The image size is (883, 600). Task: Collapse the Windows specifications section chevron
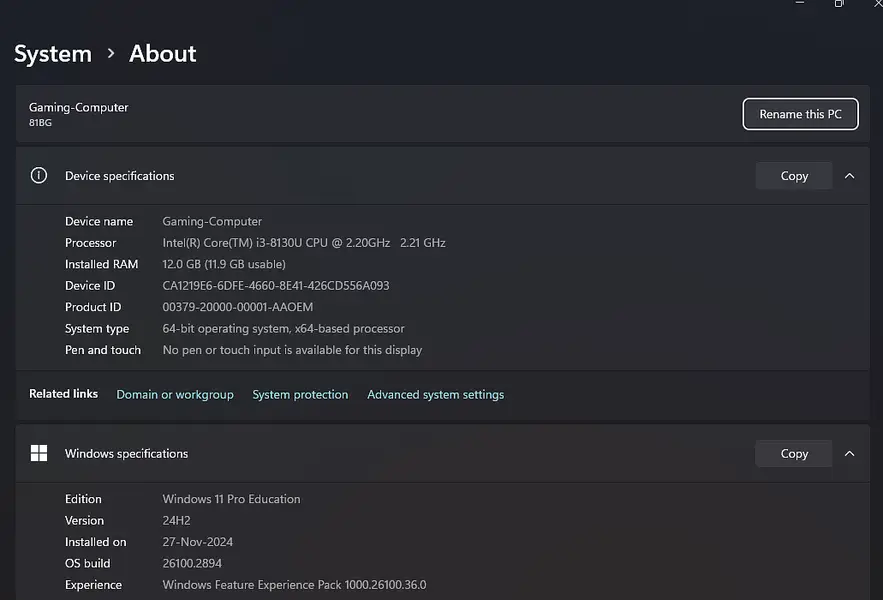(x=849, y=454)
